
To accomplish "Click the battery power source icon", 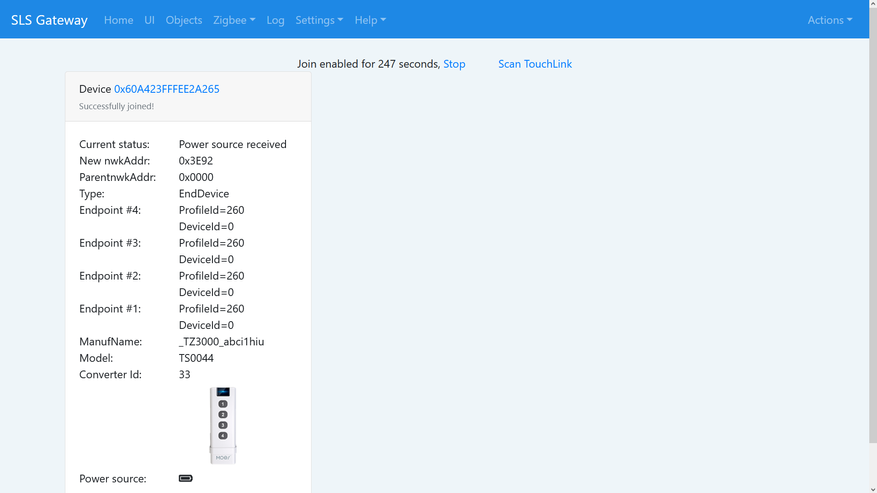I will click(185, 479).
